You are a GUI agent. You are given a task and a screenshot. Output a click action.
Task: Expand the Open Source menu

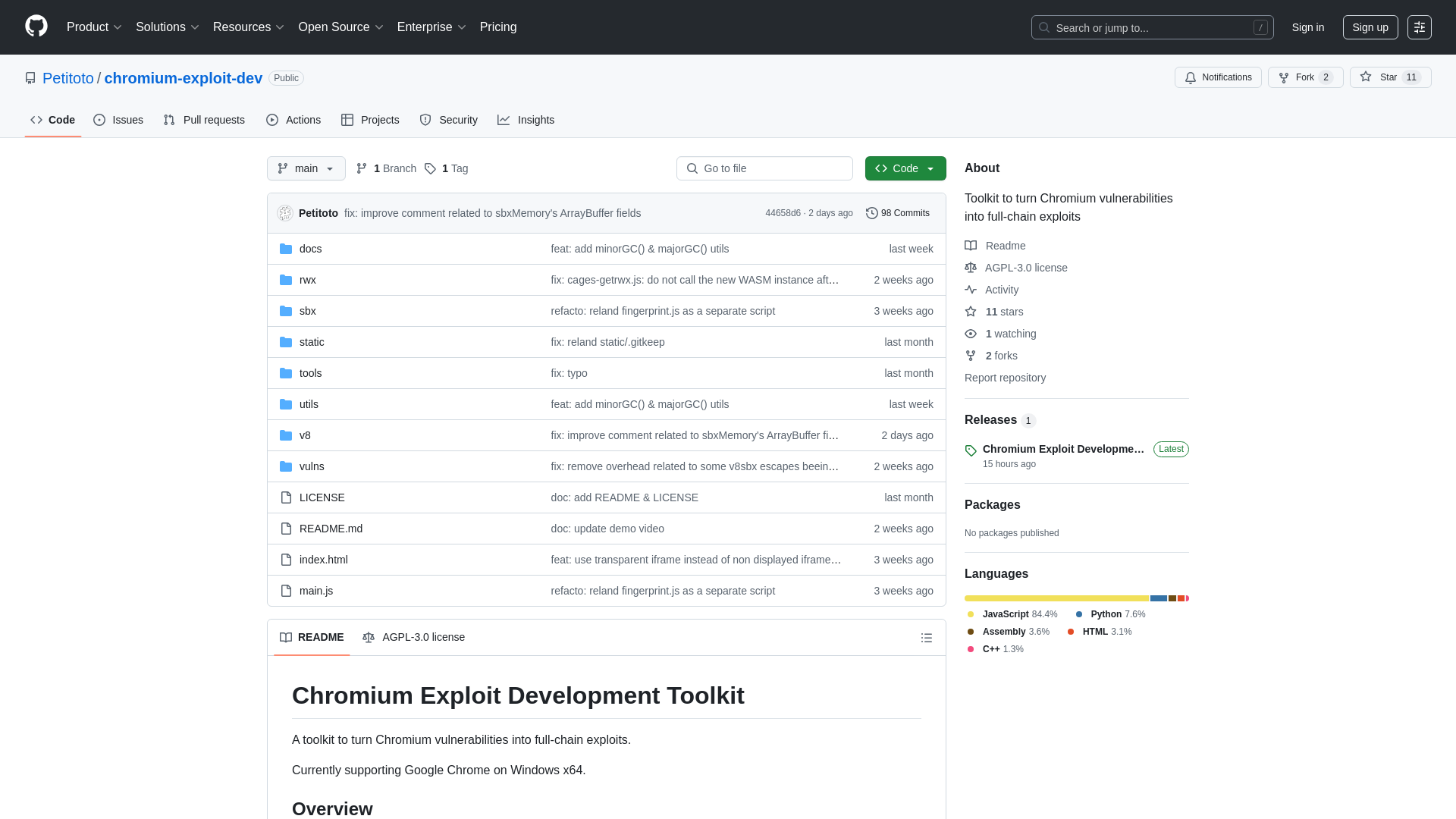tap(340, 27)
